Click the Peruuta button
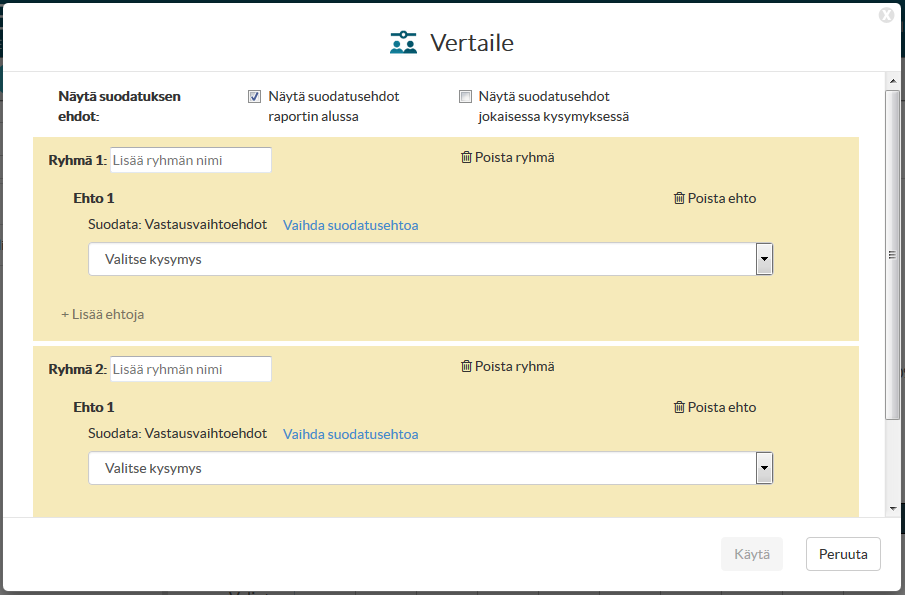 pyautogui.click(x=843, y=554)
